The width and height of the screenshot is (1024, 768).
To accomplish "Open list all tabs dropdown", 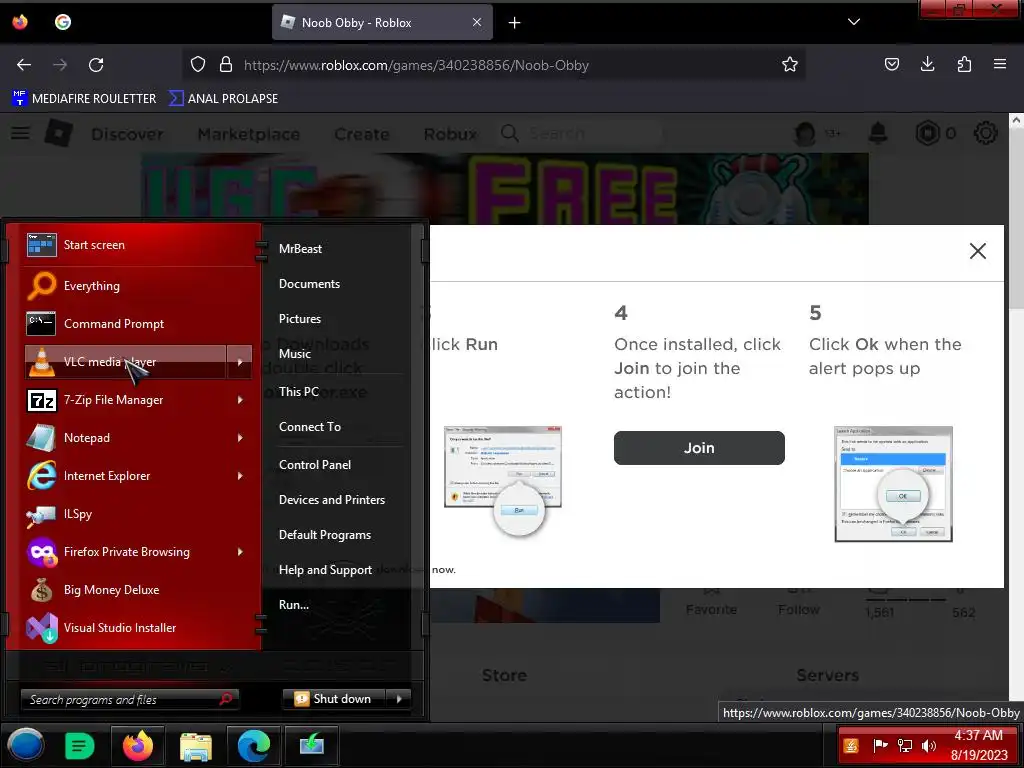I will click(854, 22).
